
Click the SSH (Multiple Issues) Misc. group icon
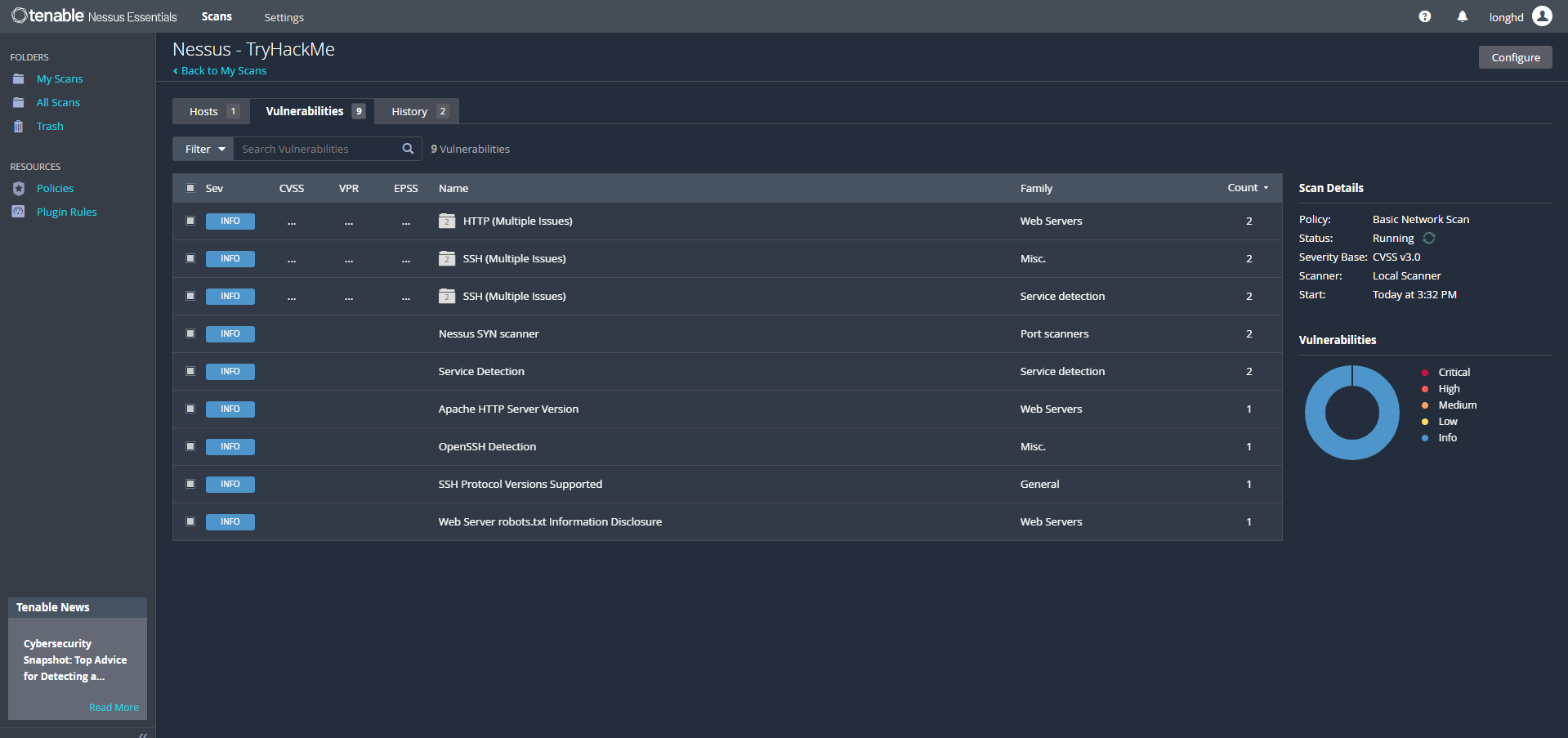[x=447, y=258]
